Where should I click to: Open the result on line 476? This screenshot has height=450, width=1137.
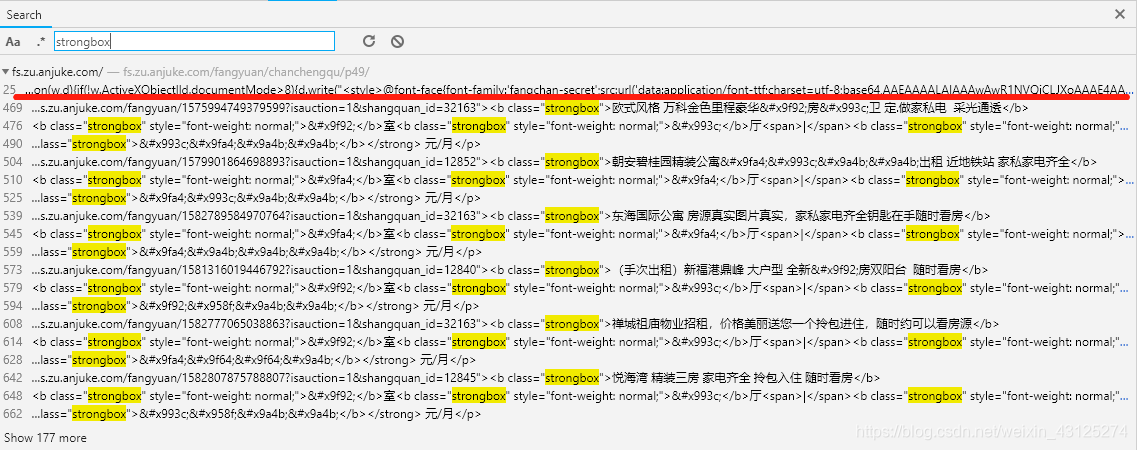[568, 126]
